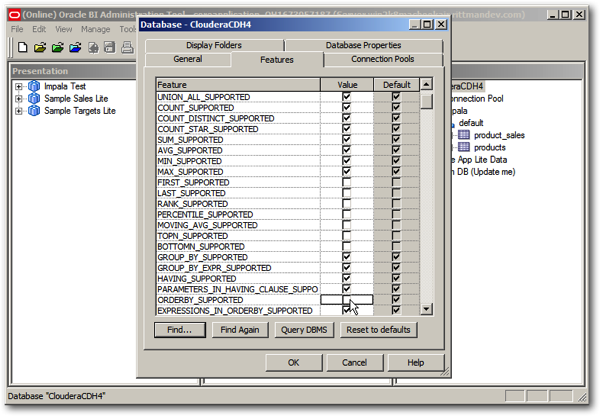Switch to the Connection Pools tab

tap(383, 59)
